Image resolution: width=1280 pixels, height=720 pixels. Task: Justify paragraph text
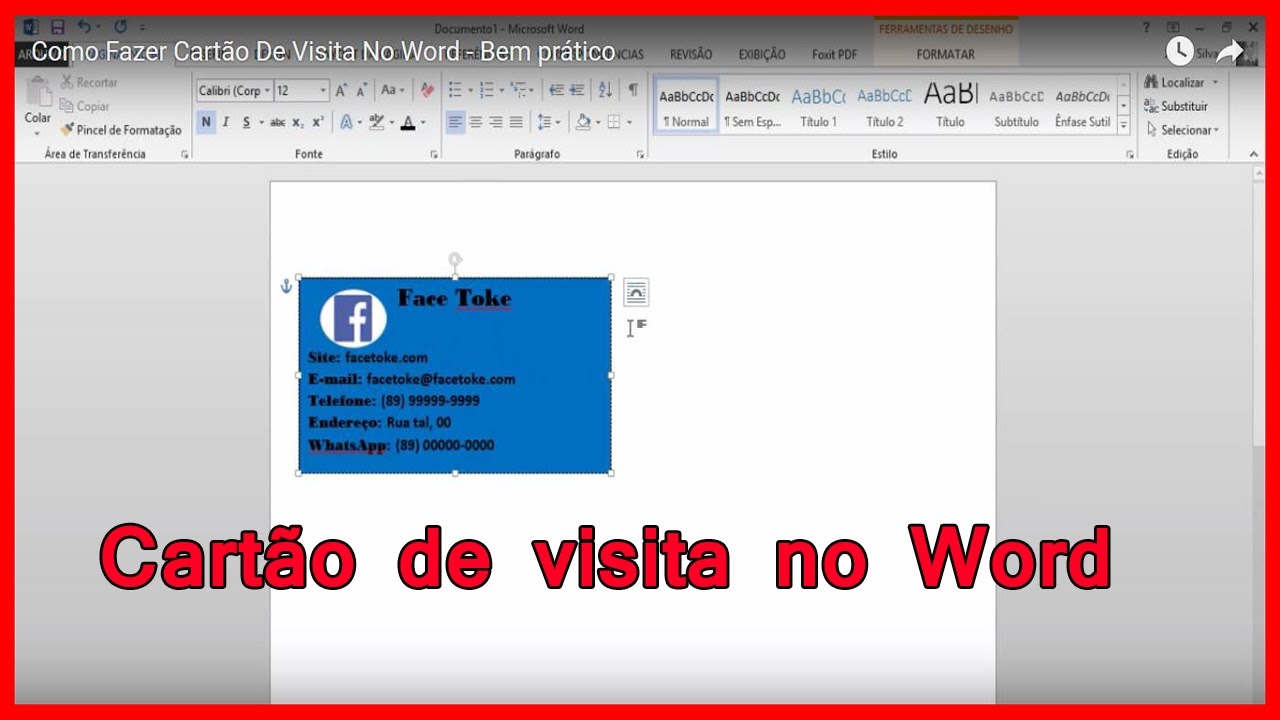click(x=516, y=122)
